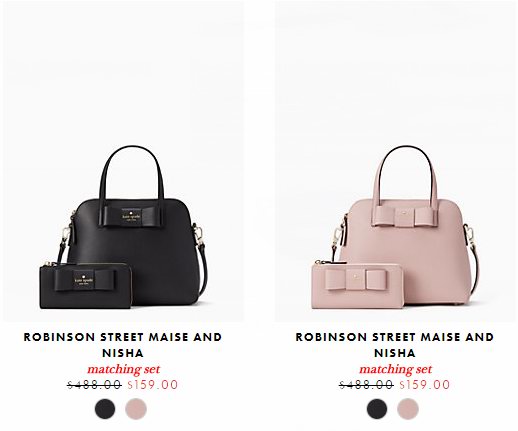Click the pink handbag's top handle
The image size is (518, 431).
[407, 172]
